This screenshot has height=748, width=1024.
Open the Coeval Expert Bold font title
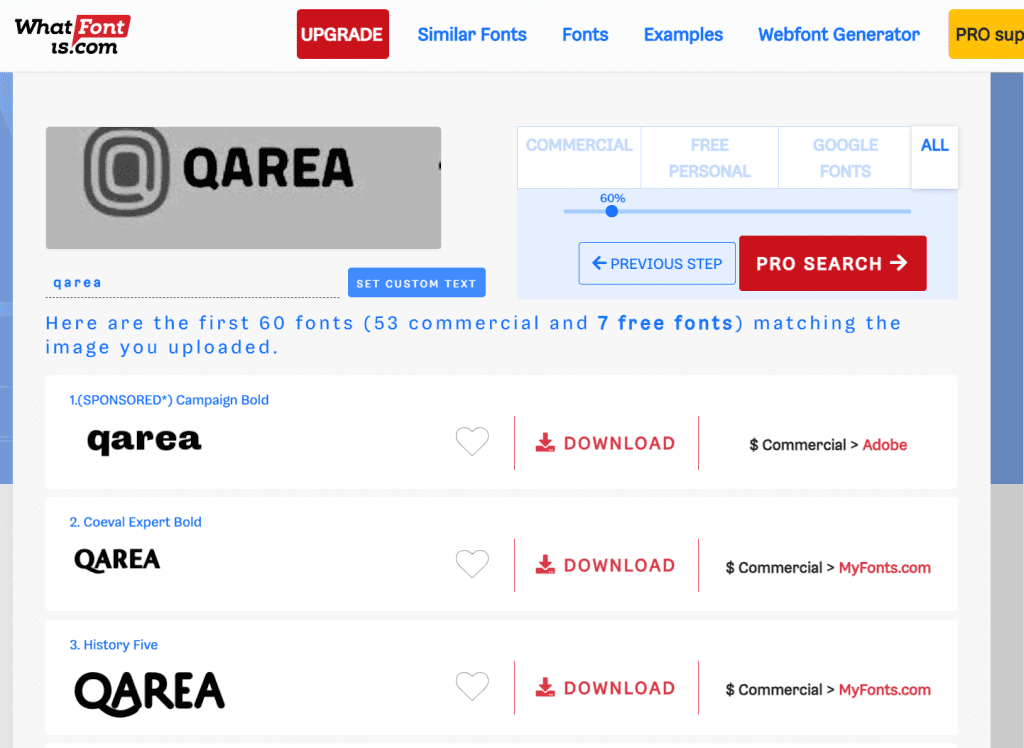pyautogui.click(x=135, y=522)
